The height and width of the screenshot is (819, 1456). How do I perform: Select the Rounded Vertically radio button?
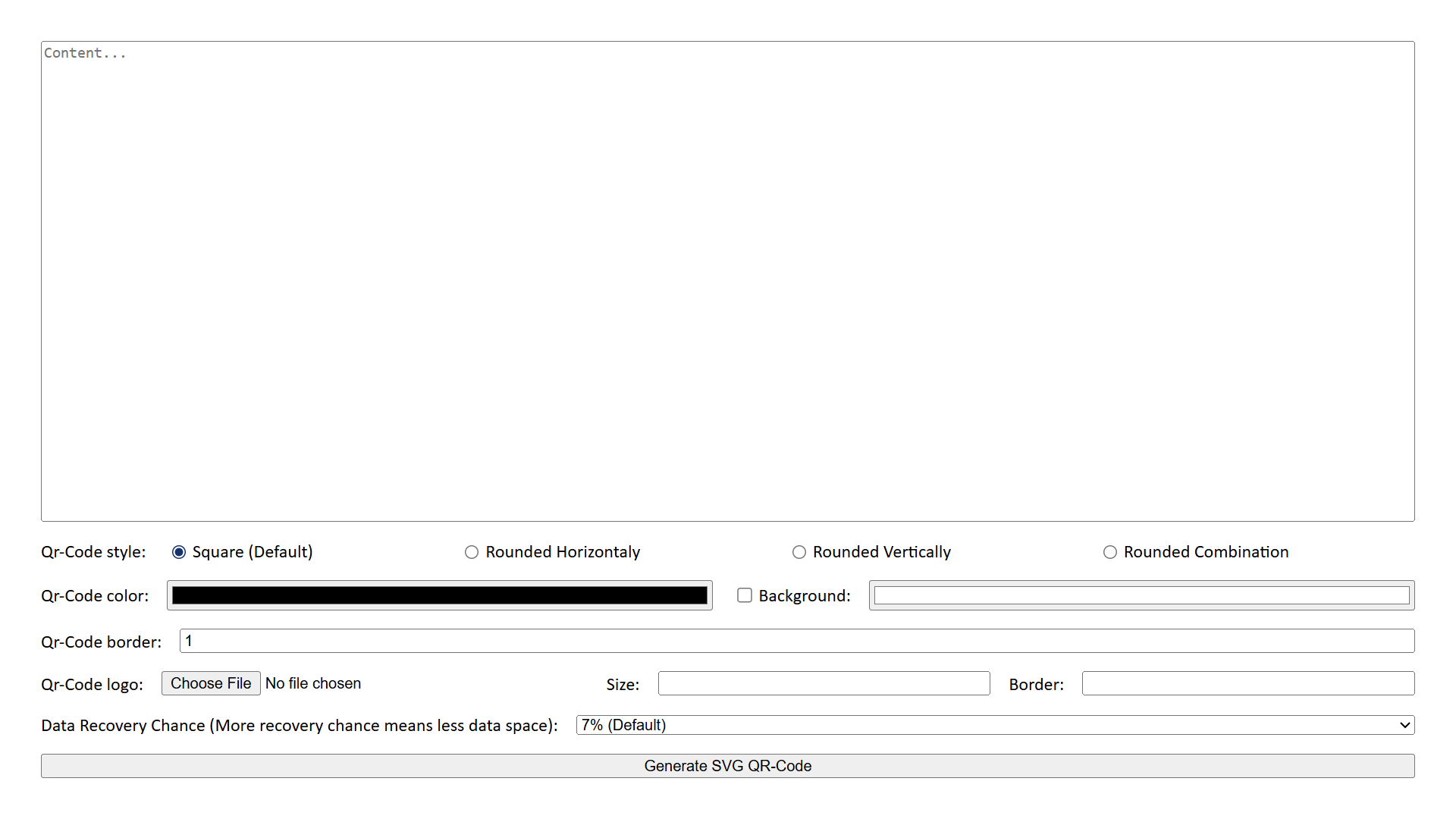coord(799,552)
